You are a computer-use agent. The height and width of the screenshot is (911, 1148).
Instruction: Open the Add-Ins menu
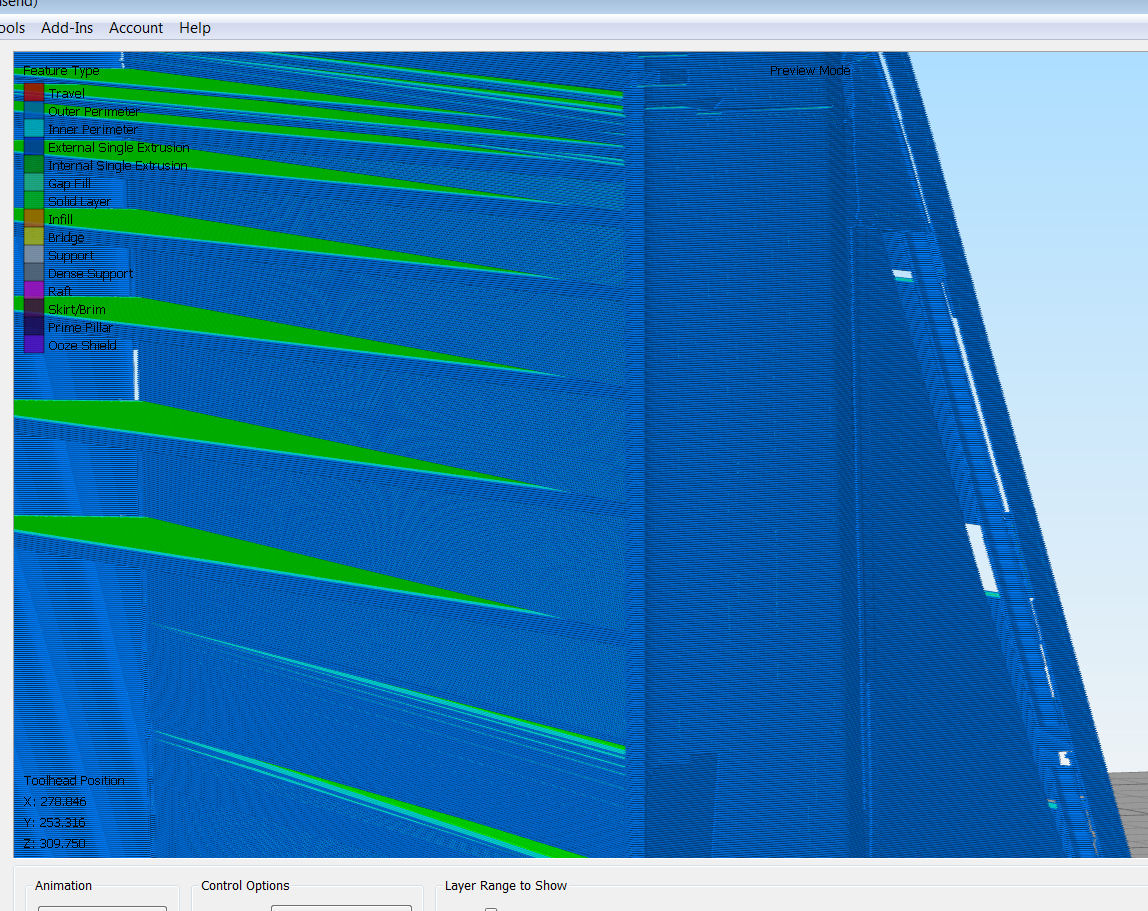[x=67, y=28]
